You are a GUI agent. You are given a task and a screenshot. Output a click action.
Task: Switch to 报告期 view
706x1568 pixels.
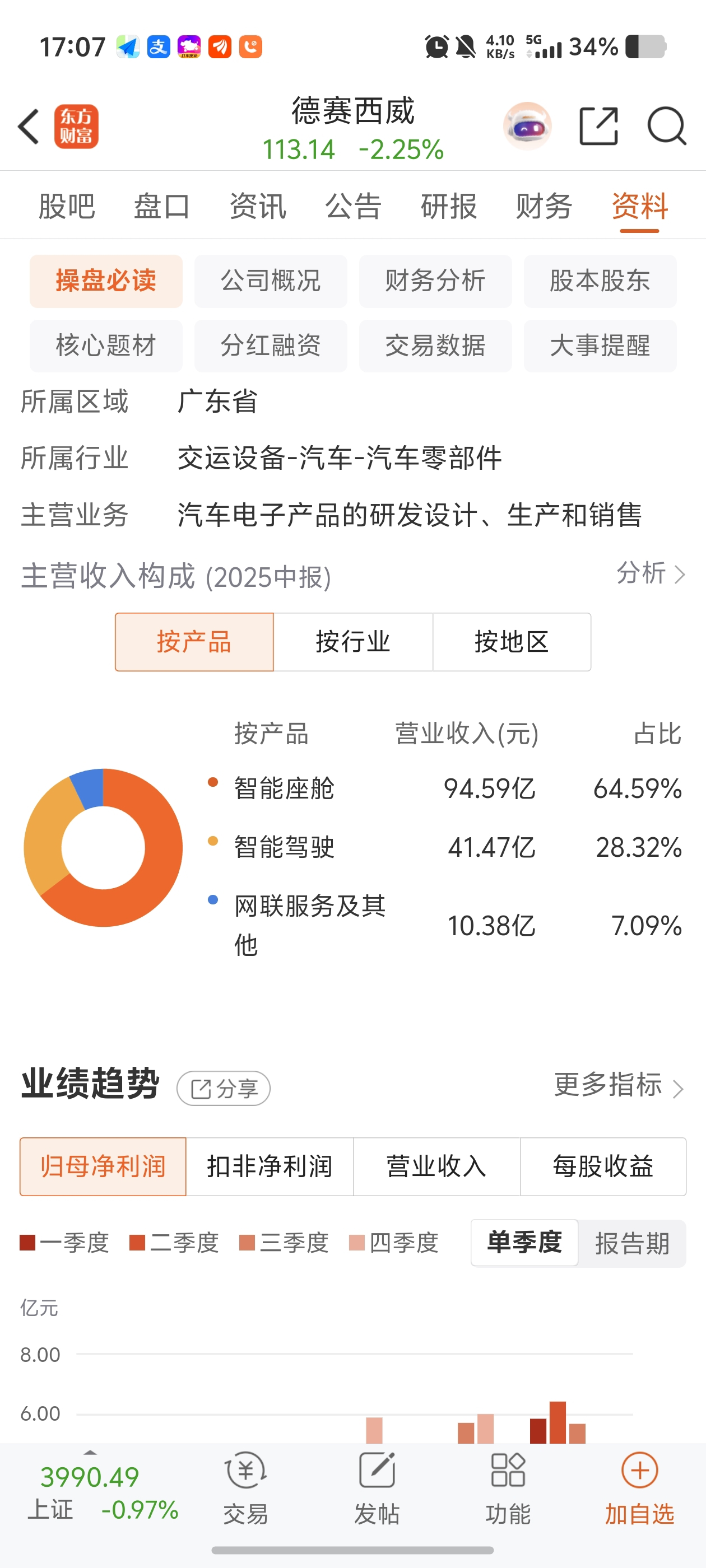coord(632,1243)
